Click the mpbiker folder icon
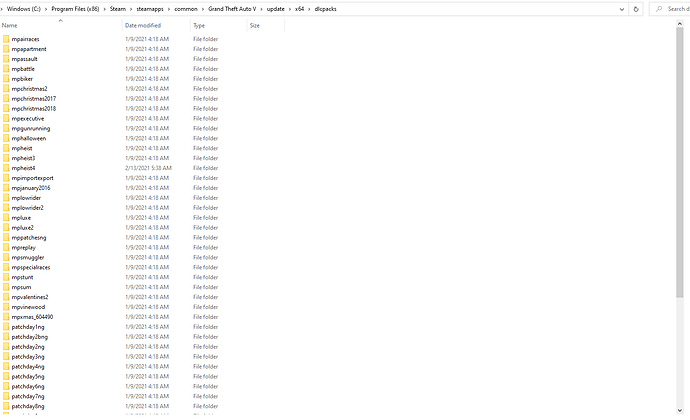This screenshot has width=690, height=420. click(x=6, y=78)
